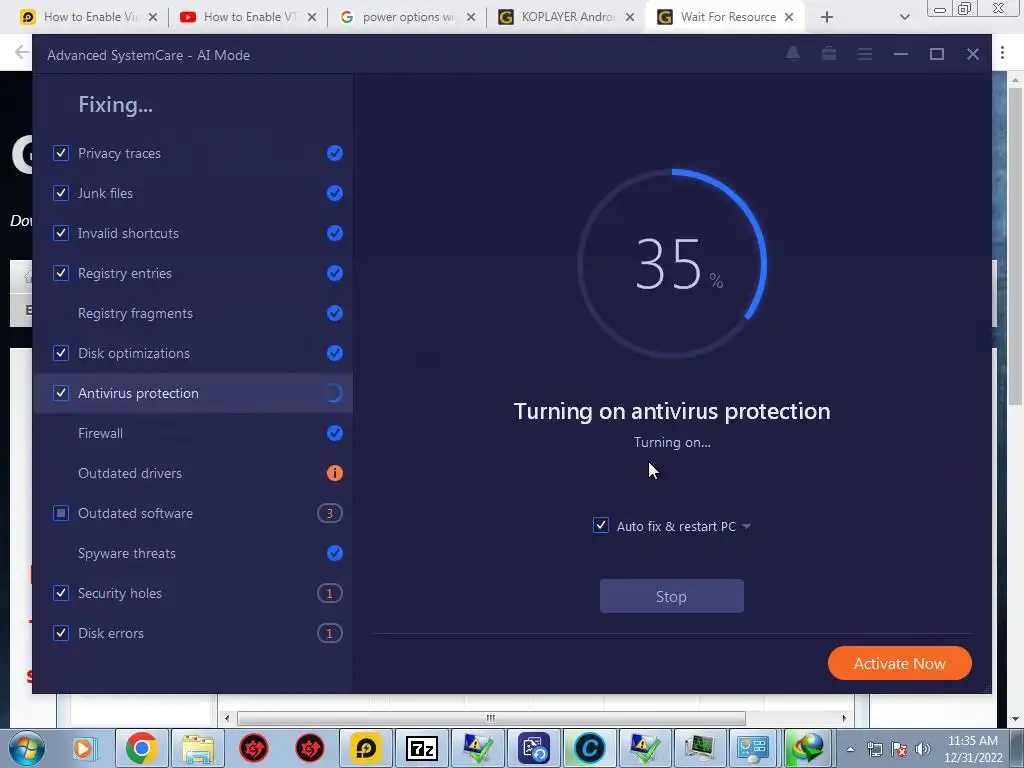The height and width of the screenshot is (768, 1024).
Task: Click the Security holes count badge
Action: (x=330, y=593)
